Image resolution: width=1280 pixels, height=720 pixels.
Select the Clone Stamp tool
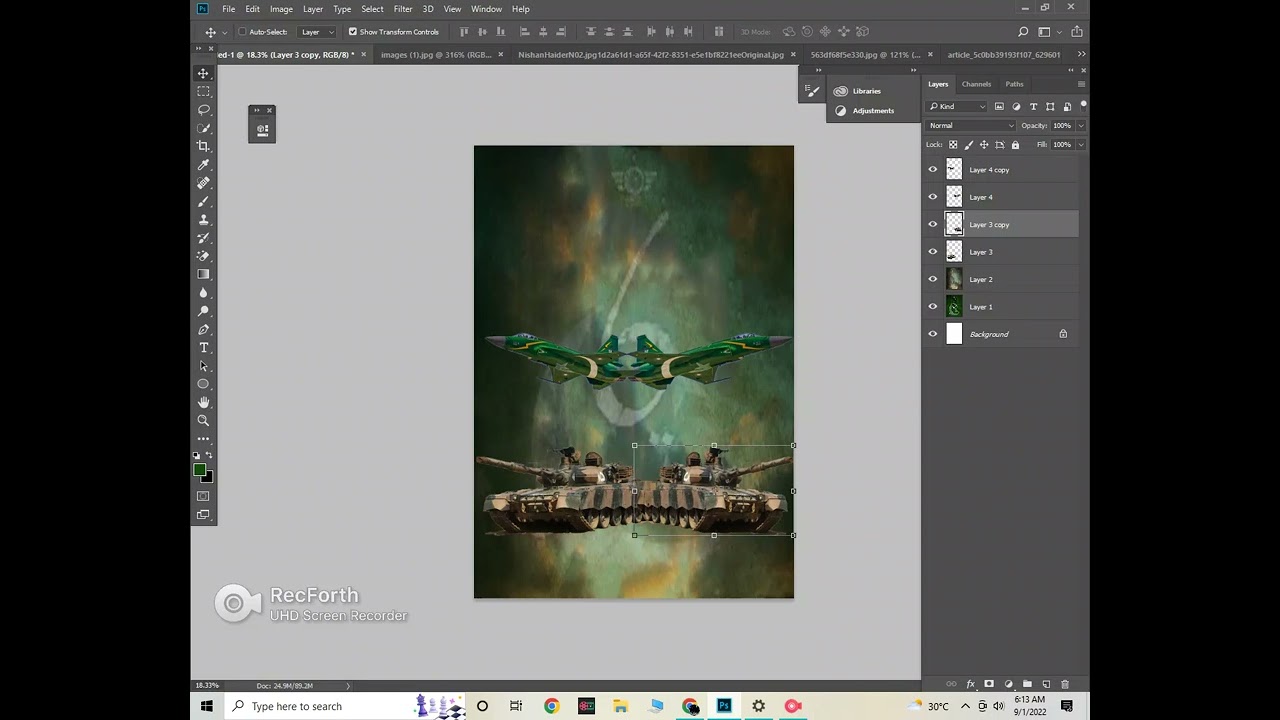[203, 220]
